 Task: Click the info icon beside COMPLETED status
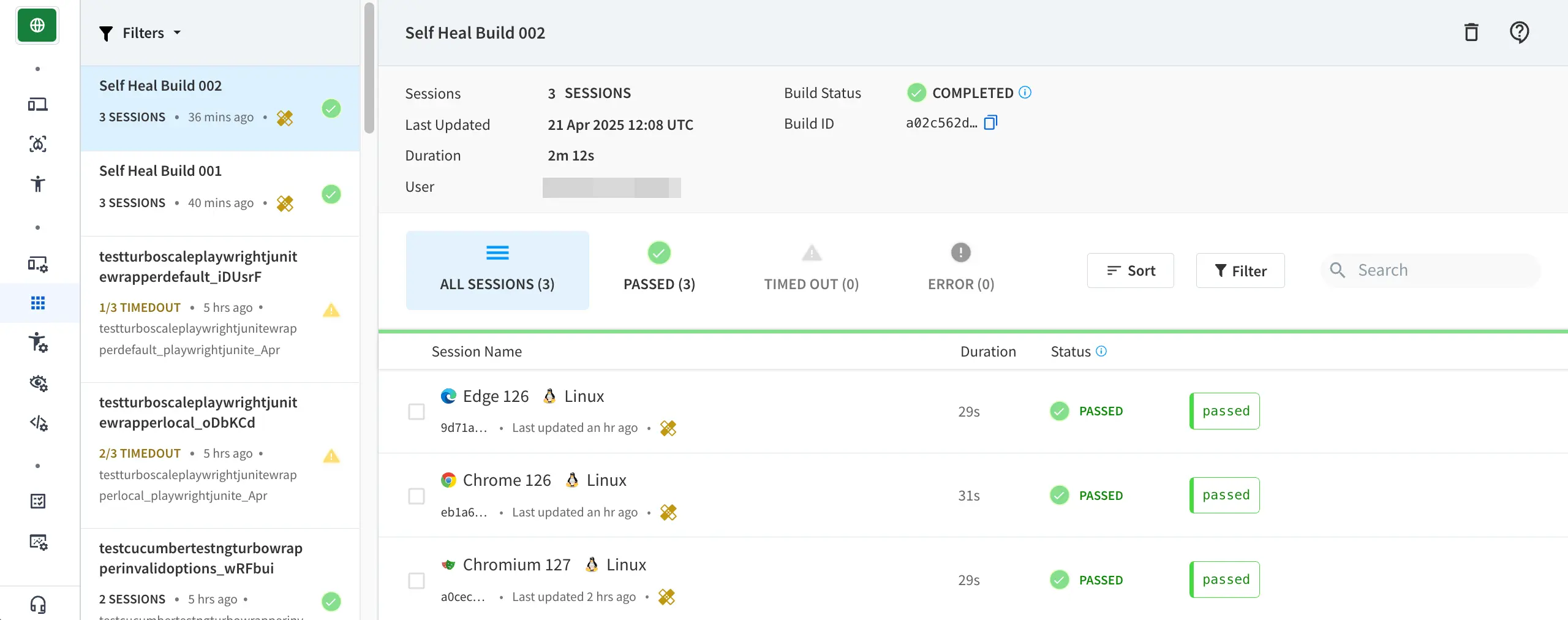tap(1025, 93)
